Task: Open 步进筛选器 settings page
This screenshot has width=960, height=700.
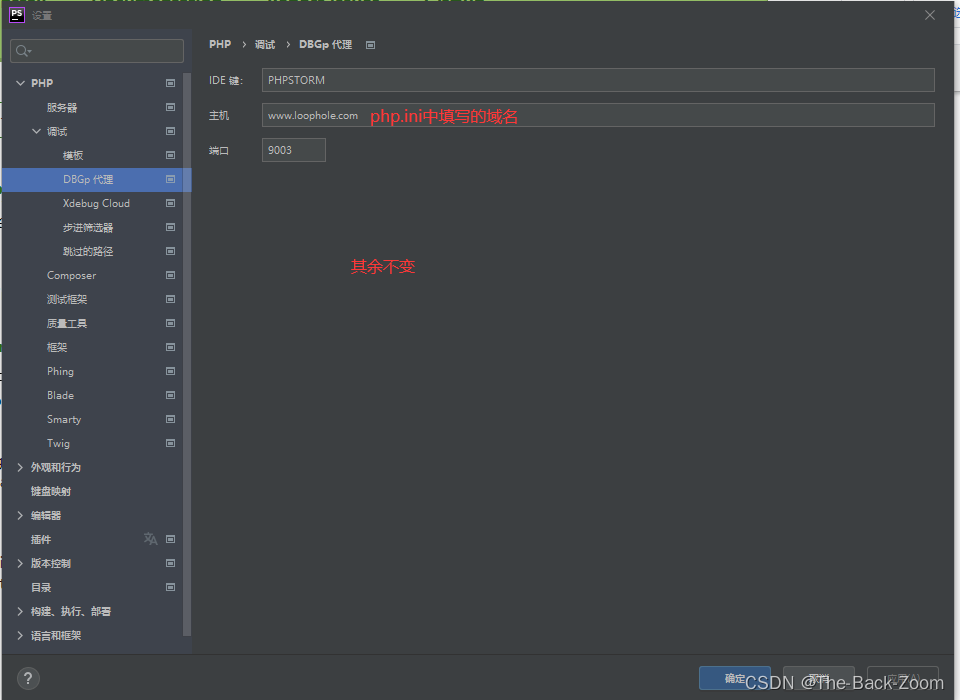Action: (x=88, y=227)
